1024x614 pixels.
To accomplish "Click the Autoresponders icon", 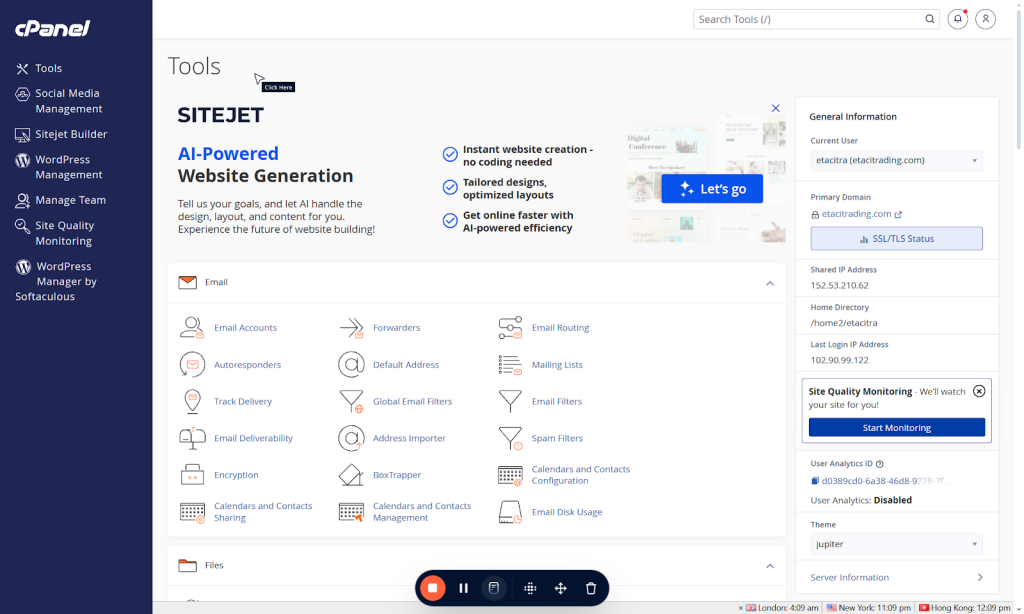I will tap(192, 365).
